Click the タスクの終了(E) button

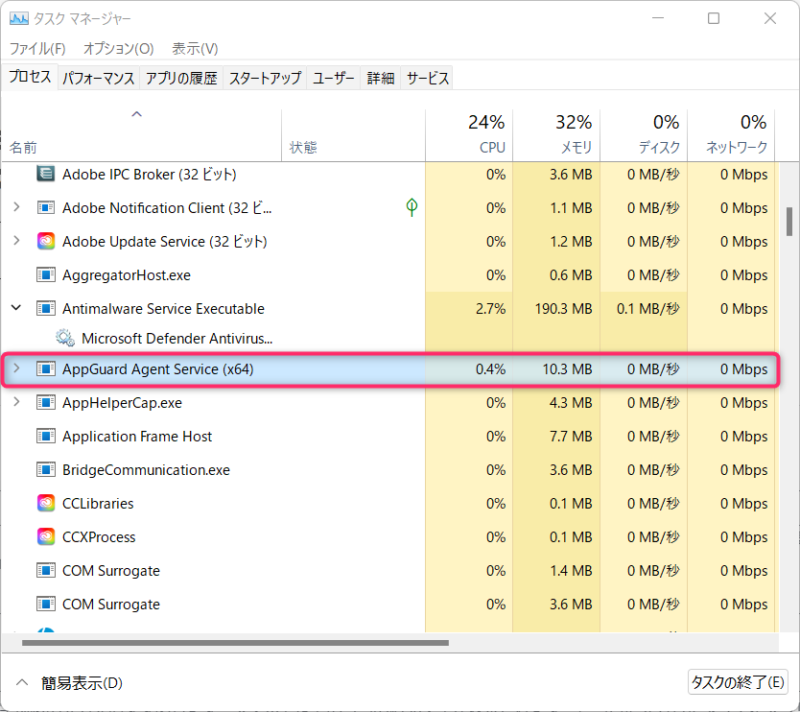click(737, 682)
